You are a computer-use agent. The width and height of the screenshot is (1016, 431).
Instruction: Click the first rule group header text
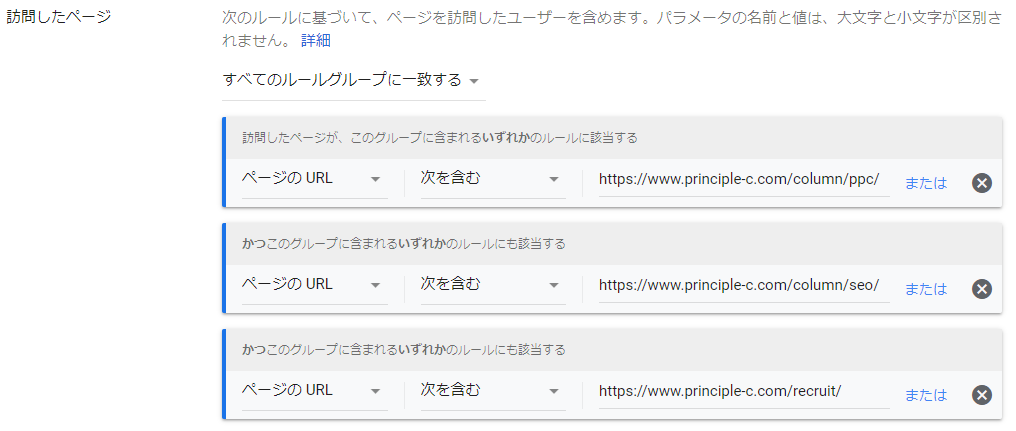coord(440,138)
